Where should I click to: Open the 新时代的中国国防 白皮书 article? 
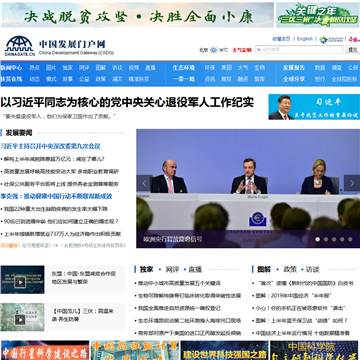(x=306, y=283)
